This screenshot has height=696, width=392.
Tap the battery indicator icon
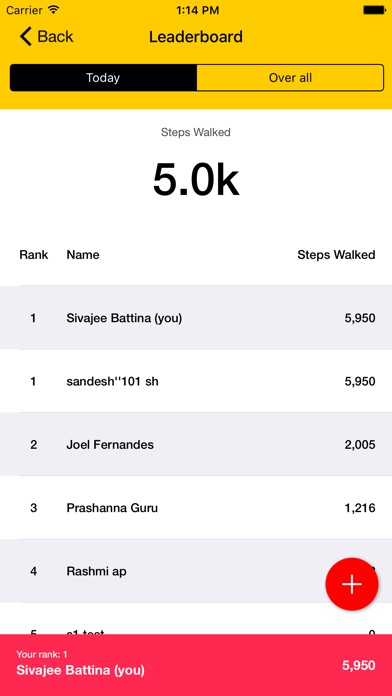click(x=374, y=10)
